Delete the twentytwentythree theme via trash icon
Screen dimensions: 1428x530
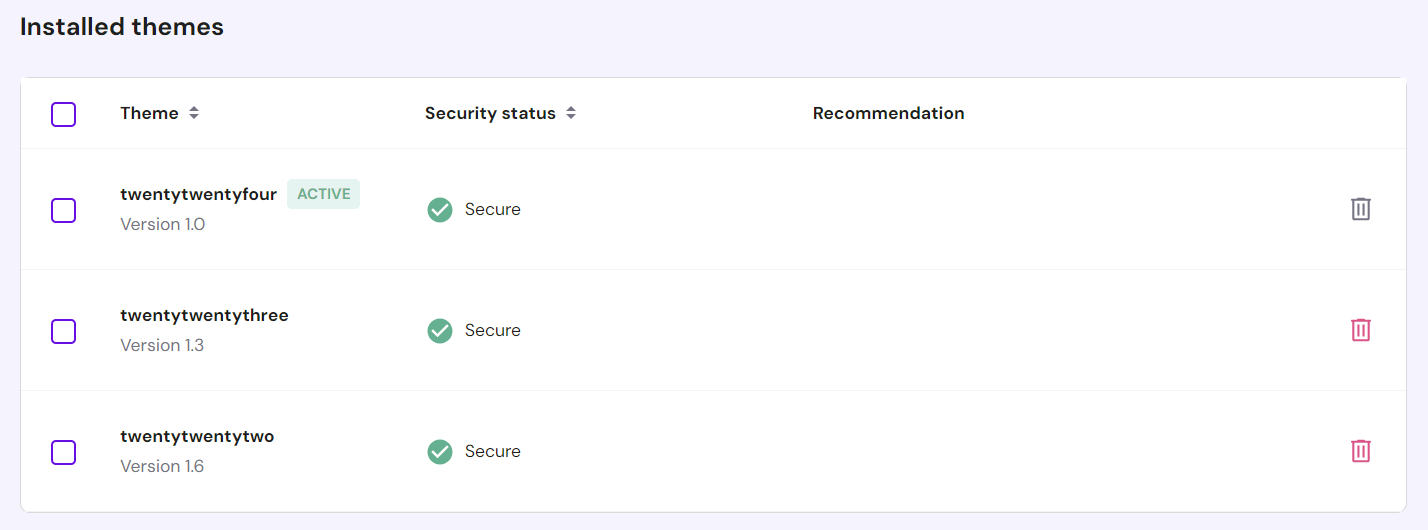(1360, 330)
